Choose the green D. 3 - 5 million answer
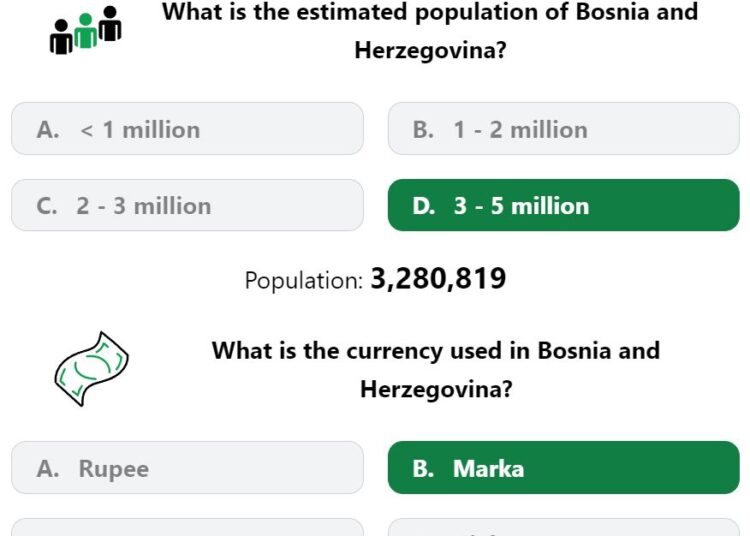Viewport: 750px width, 536px height. tap(563, 205)
